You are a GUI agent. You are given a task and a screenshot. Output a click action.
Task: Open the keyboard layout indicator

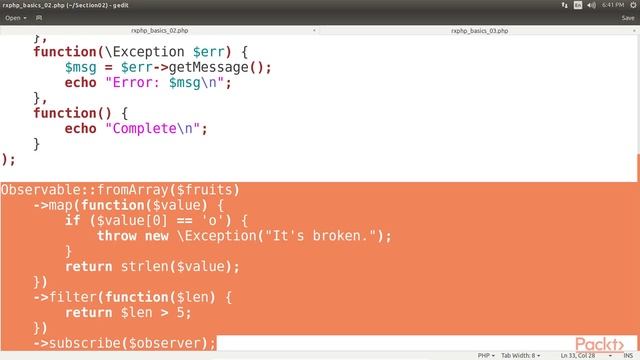point(578,5)
